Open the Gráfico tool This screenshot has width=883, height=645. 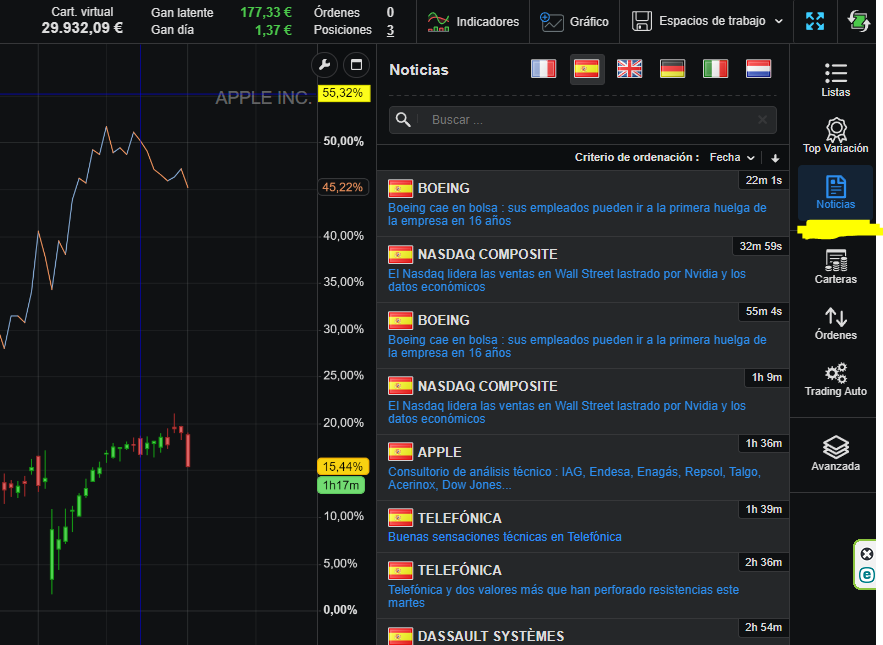tap(574, 21)
